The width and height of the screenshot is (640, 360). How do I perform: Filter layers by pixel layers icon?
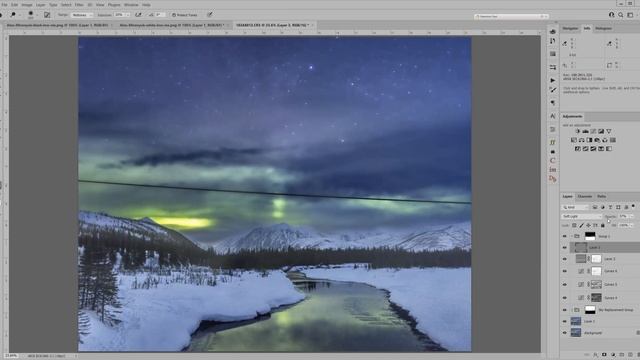[x=594, y=207]
